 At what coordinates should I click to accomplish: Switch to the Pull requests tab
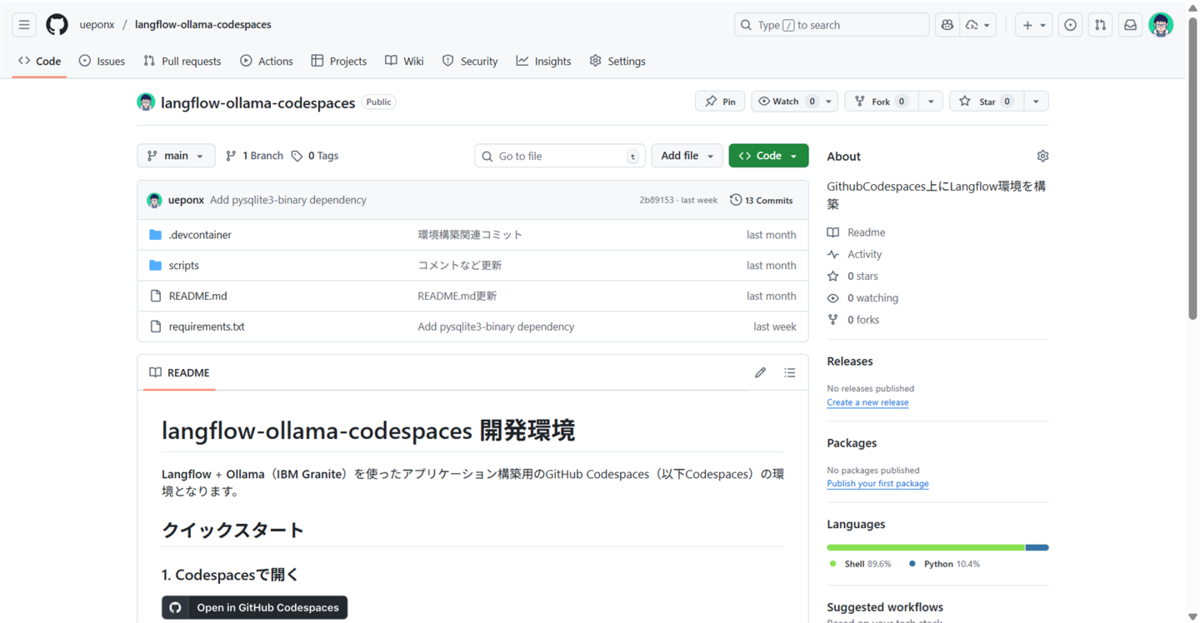click(182, 61)
